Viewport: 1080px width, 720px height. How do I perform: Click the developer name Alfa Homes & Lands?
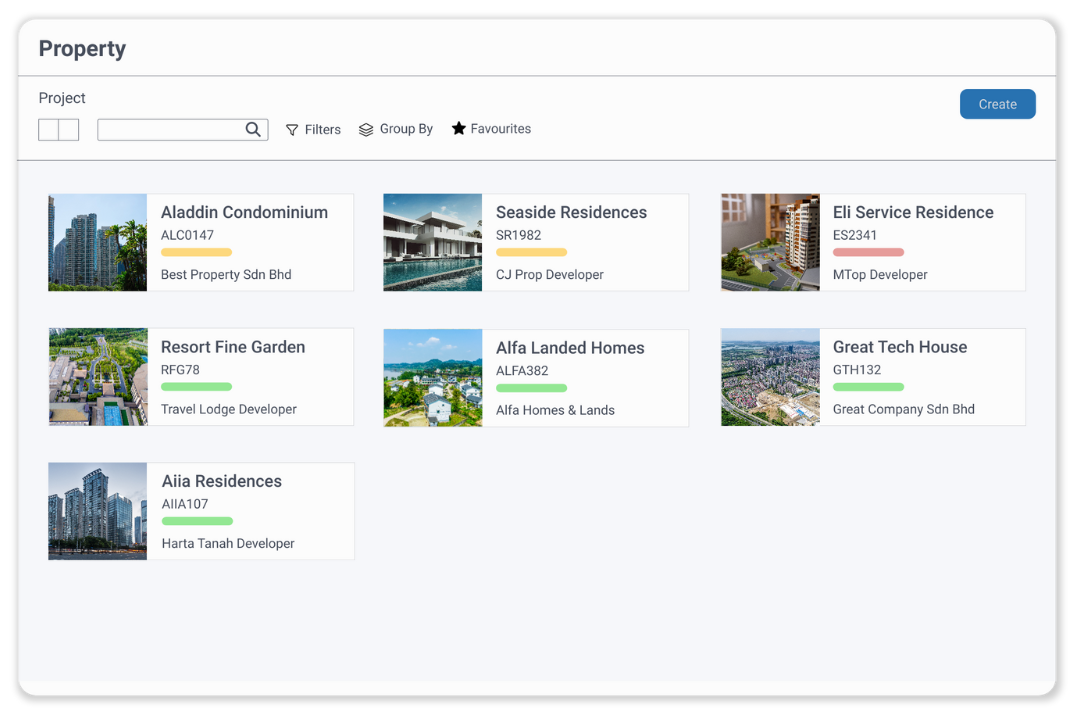coord(555,410)
